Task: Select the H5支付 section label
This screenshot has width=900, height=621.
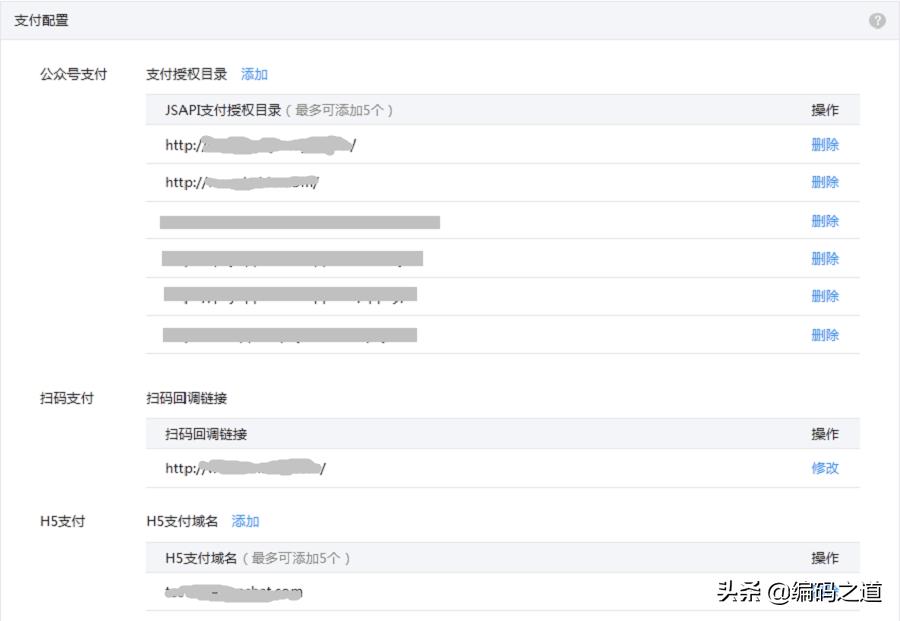Action: click(x=64, y=521)
